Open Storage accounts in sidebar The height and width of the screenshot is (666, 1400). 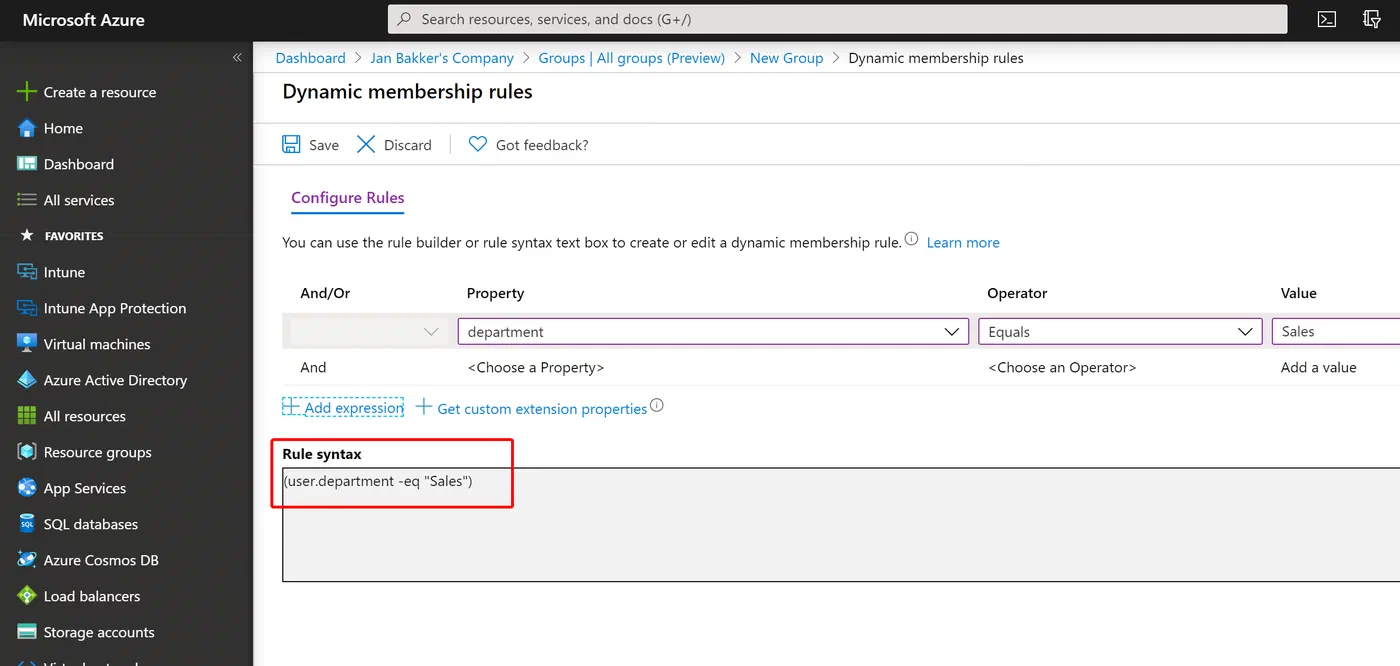point(99,632)
